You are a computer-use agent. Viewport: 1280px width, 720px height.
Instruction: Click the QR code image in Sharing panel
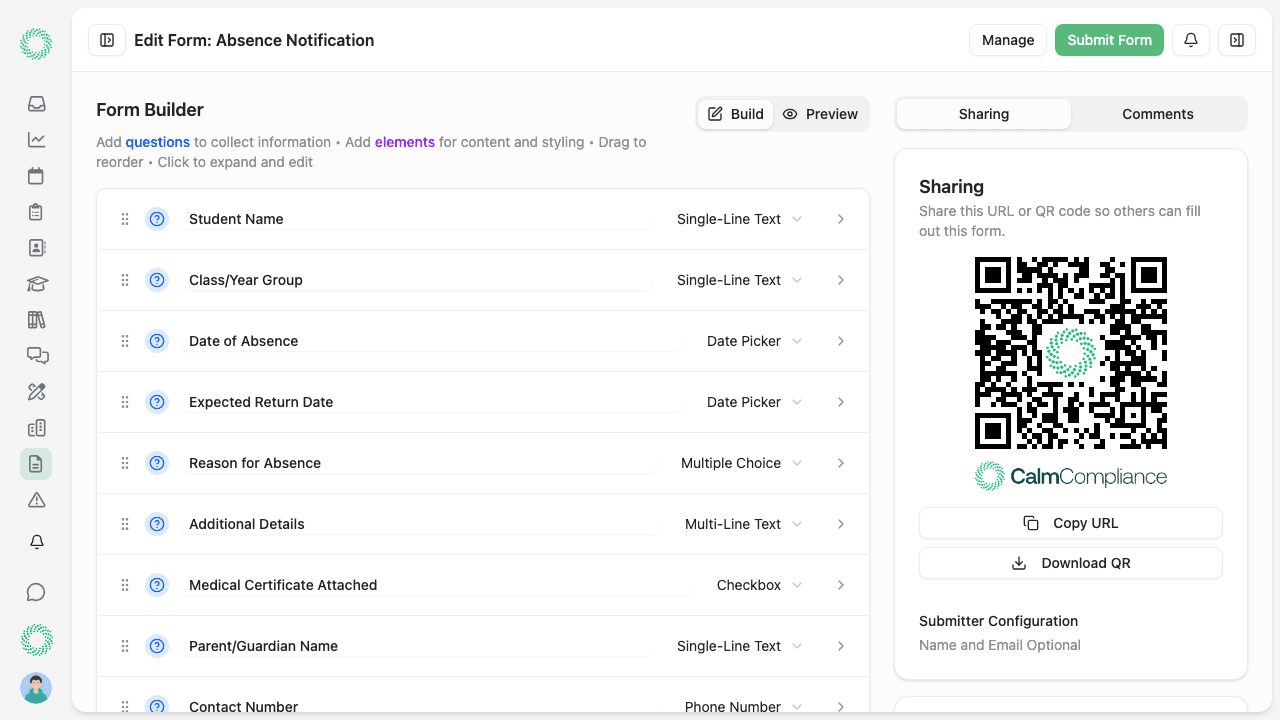coord(1070,354)
